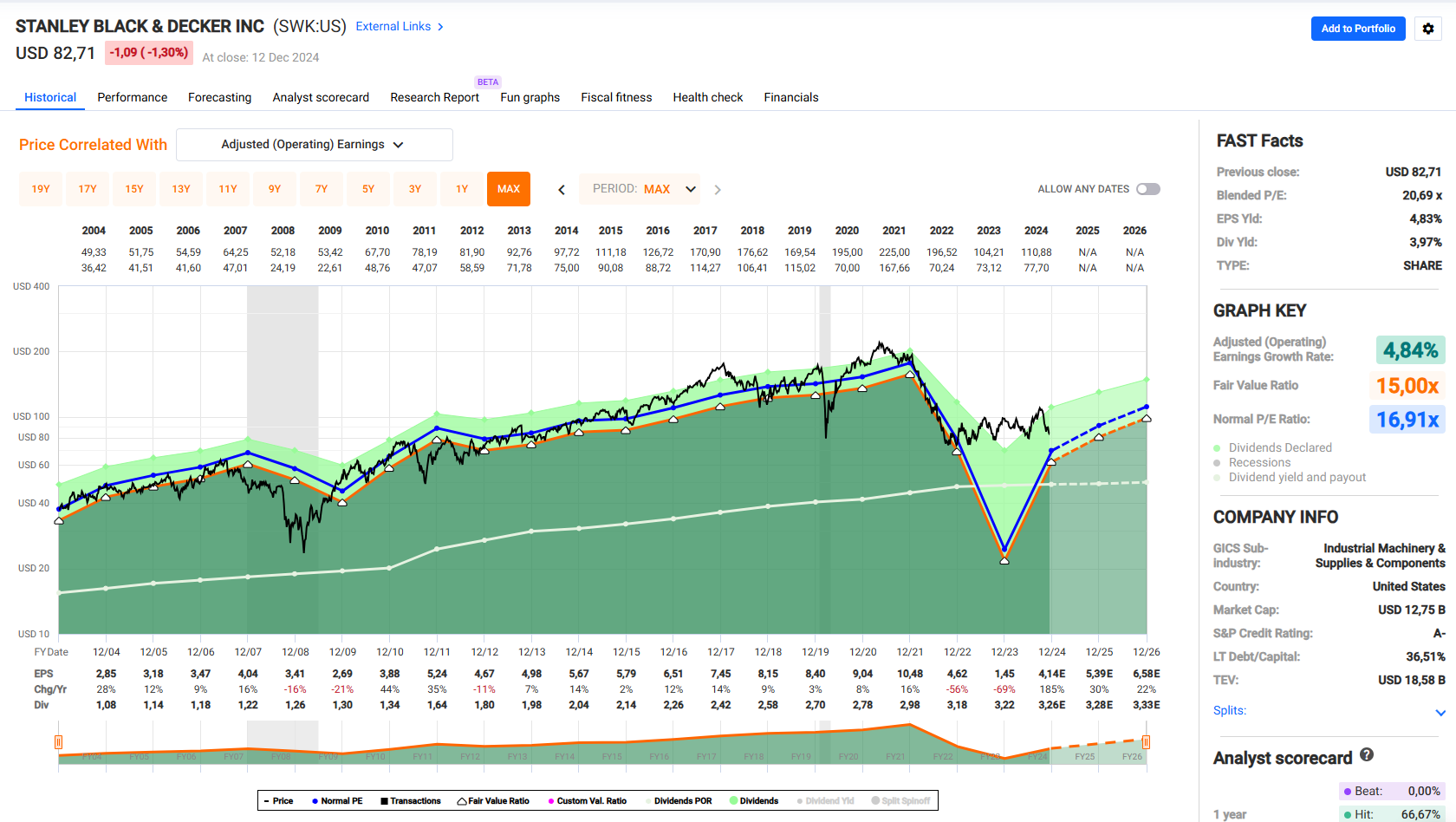Click the Normal P/E Ratio 16,91x value box

(x=1407, y=420)
